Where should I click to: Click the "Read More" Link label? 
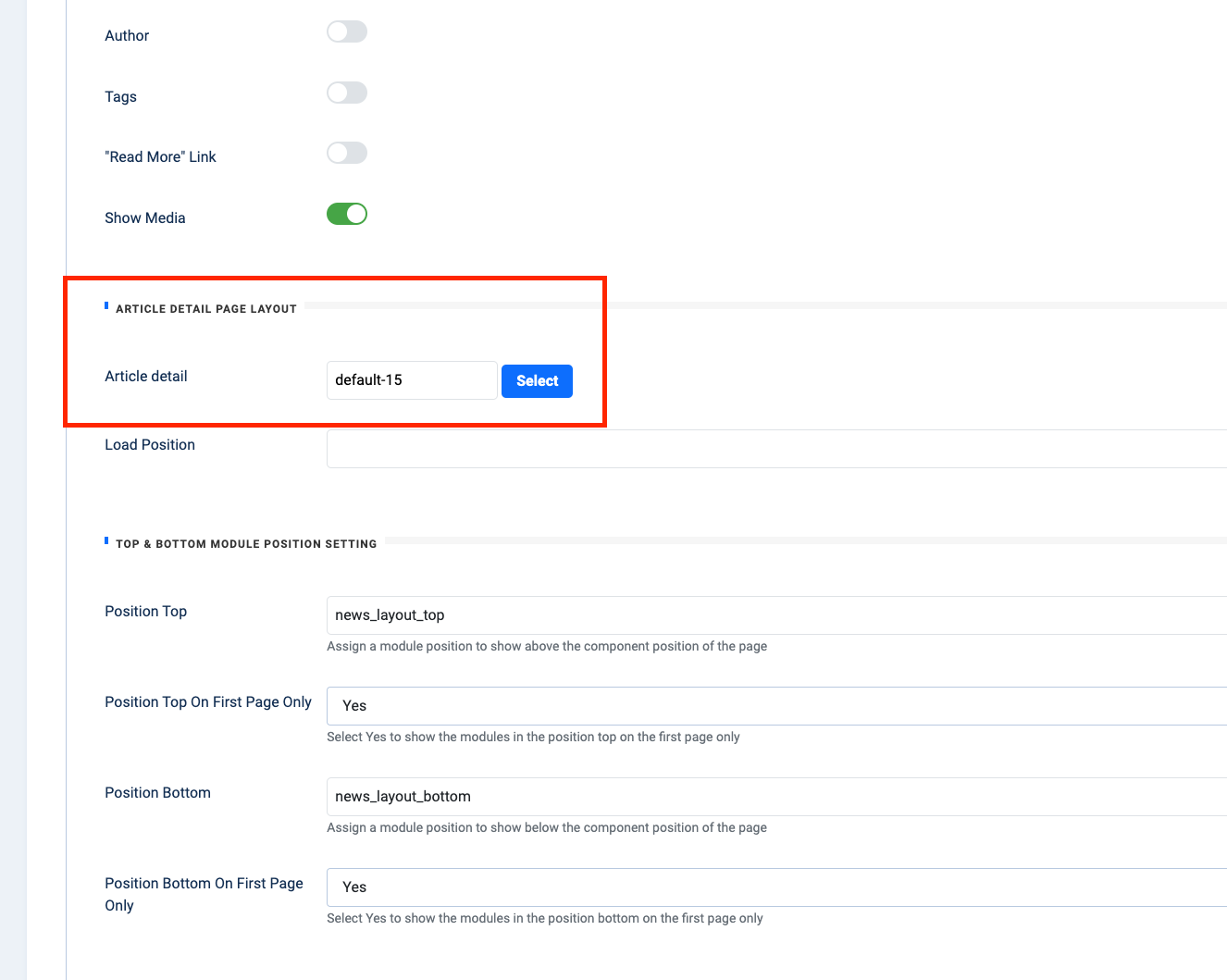click(x=160, y=157)
